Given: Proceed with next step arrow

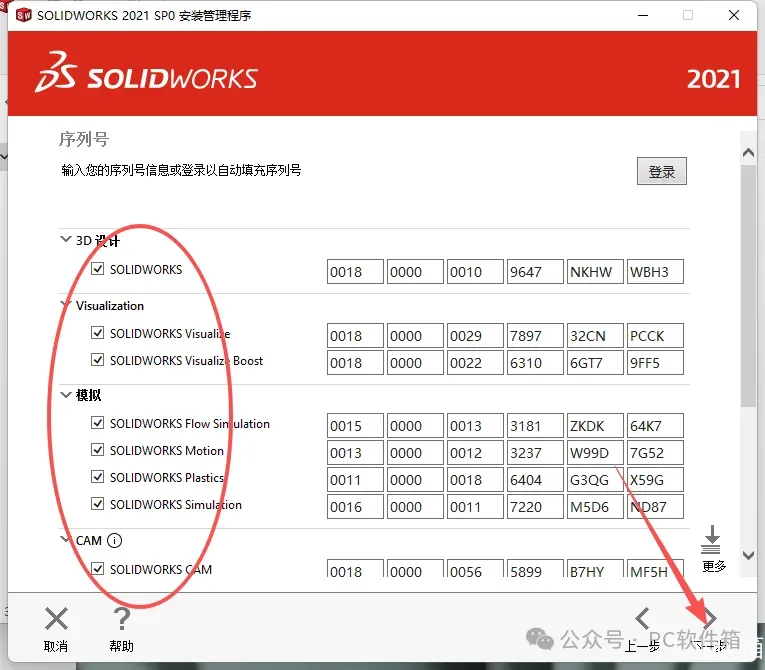Looking at the screenshot, I should [x=709, y=618].
